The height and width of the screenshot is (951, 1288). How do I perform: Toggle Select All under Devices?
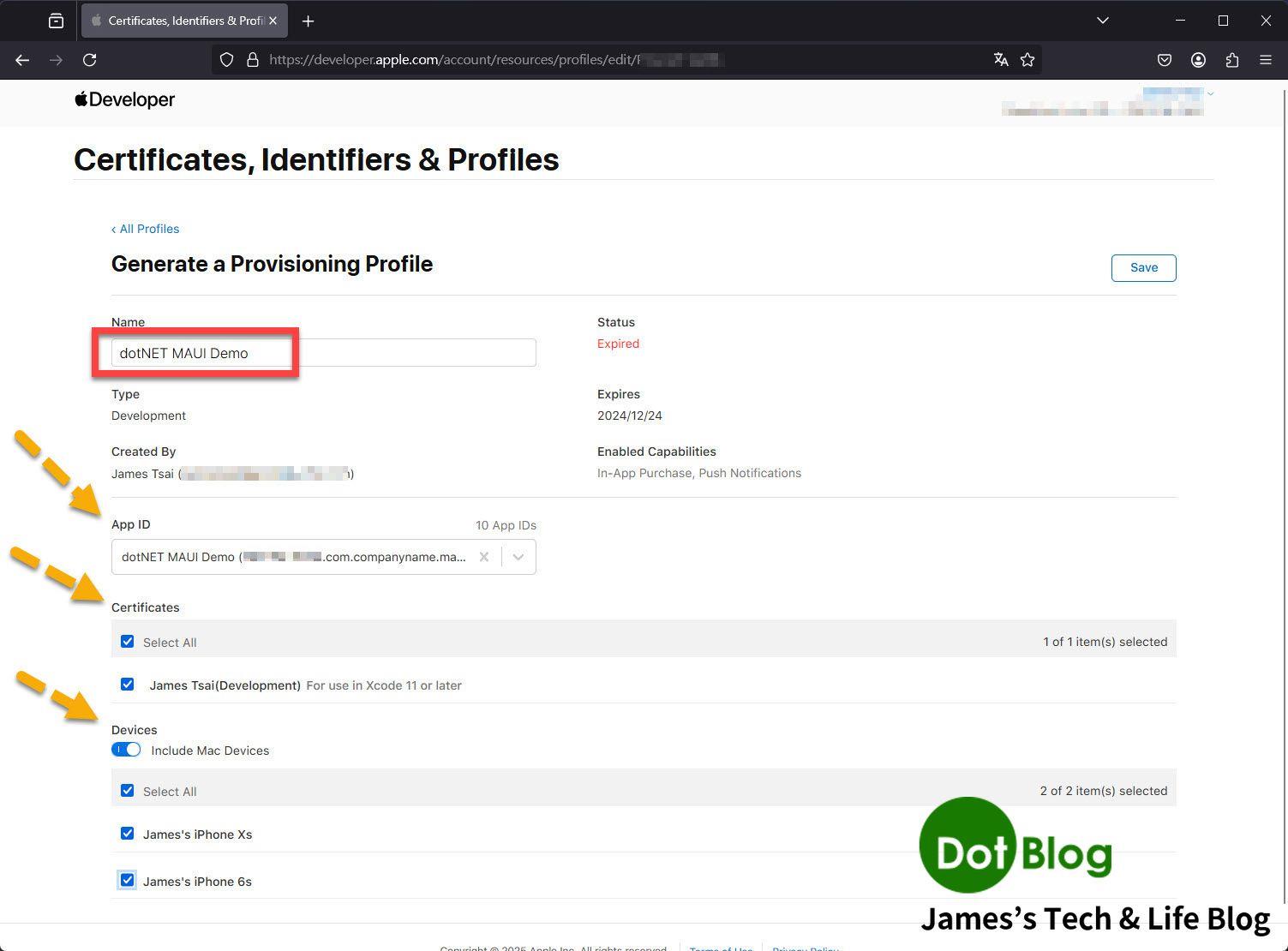pos(128,791)
